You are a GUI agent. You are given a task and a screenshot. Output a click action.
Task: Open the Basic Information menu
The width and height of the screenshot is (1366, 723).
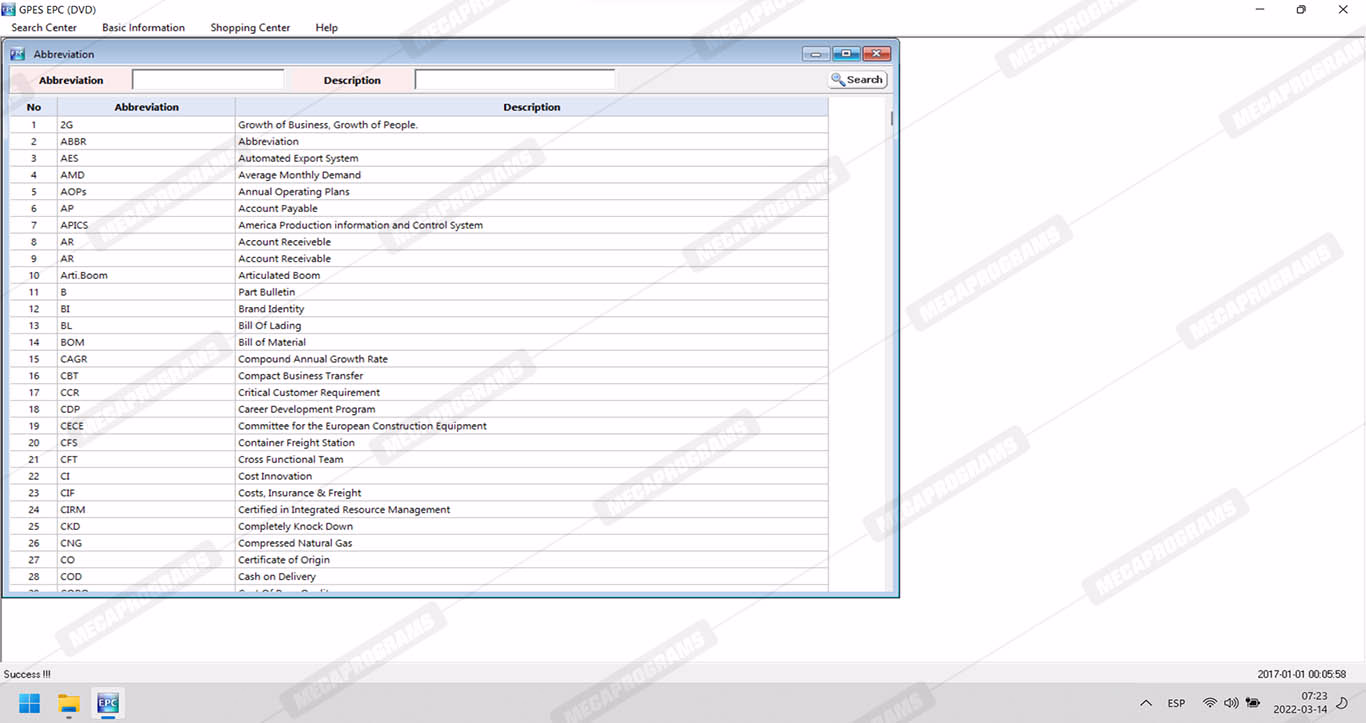143,28
